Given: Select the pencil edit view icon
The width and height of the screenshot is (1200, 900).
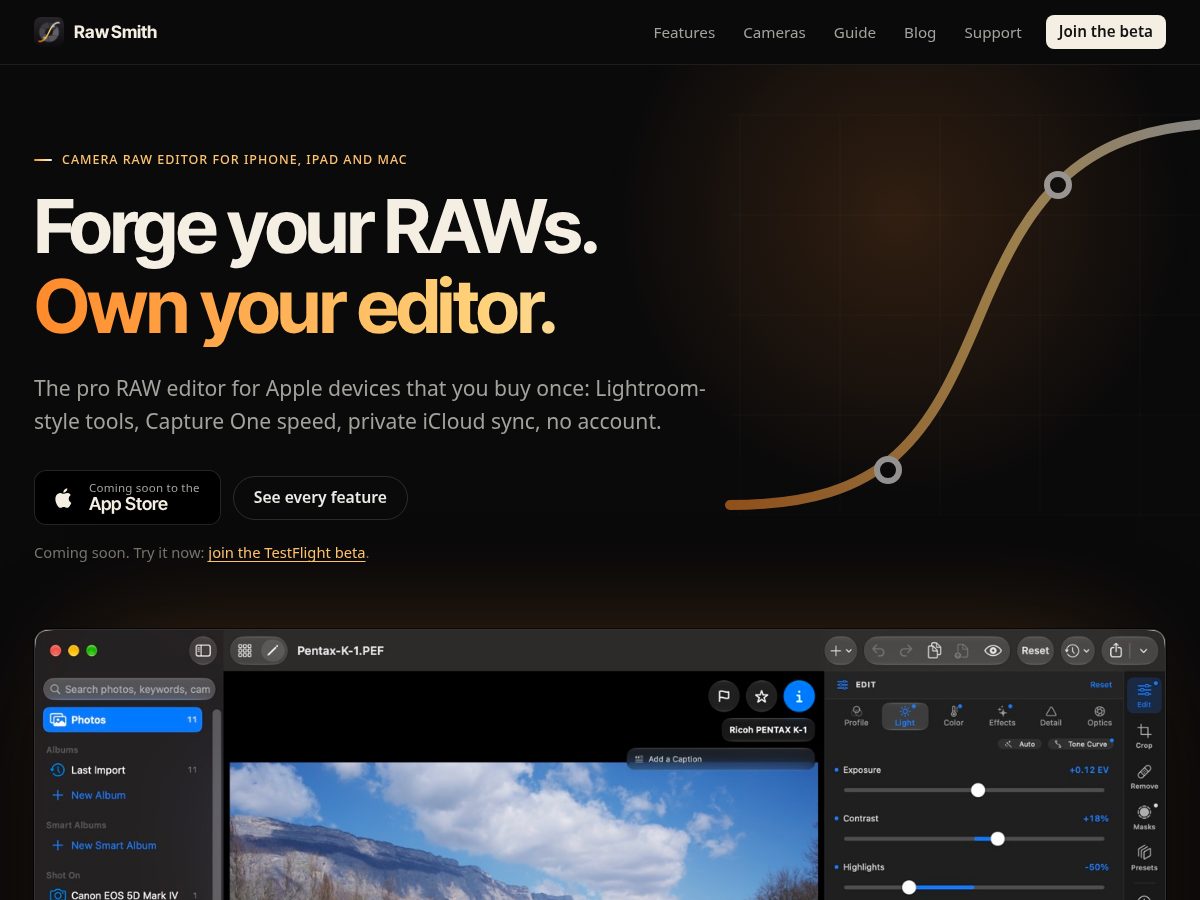Looking at the screenshot, I should coord(272,651).
